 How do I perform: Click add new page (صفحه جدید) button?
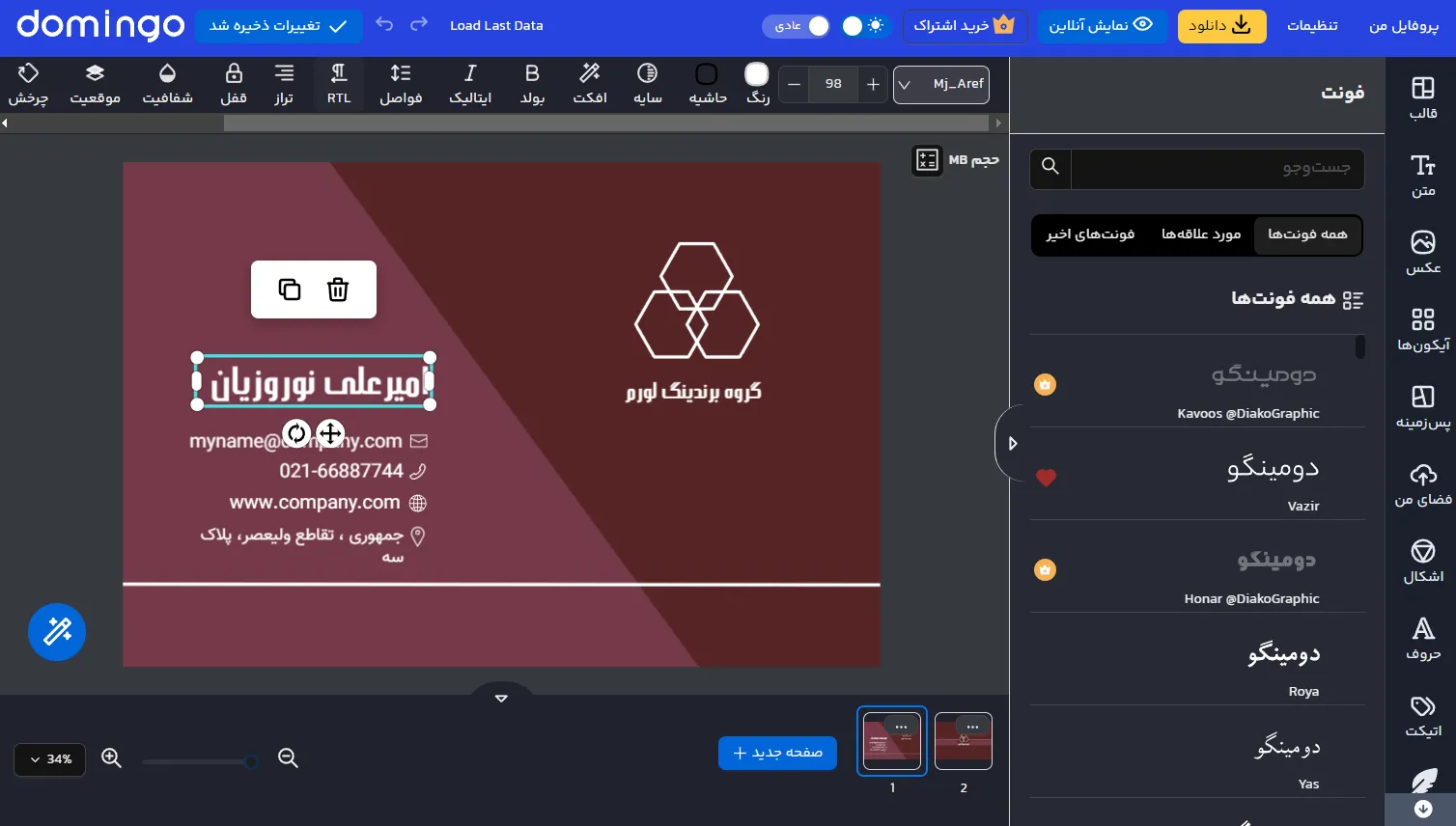click(x=777, y=753)
